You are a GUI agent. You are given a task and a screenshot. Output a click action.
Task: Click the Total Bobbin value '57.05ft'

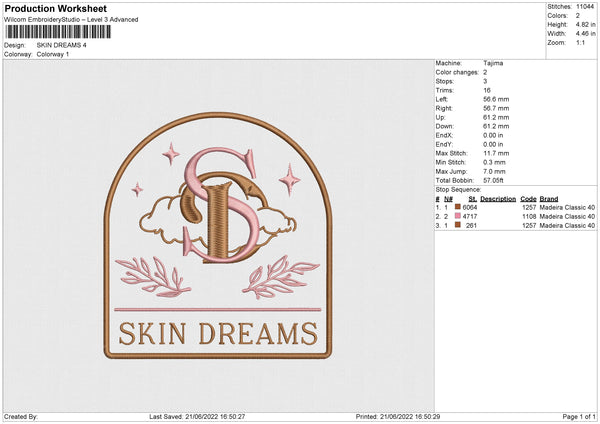coord(493,180)
